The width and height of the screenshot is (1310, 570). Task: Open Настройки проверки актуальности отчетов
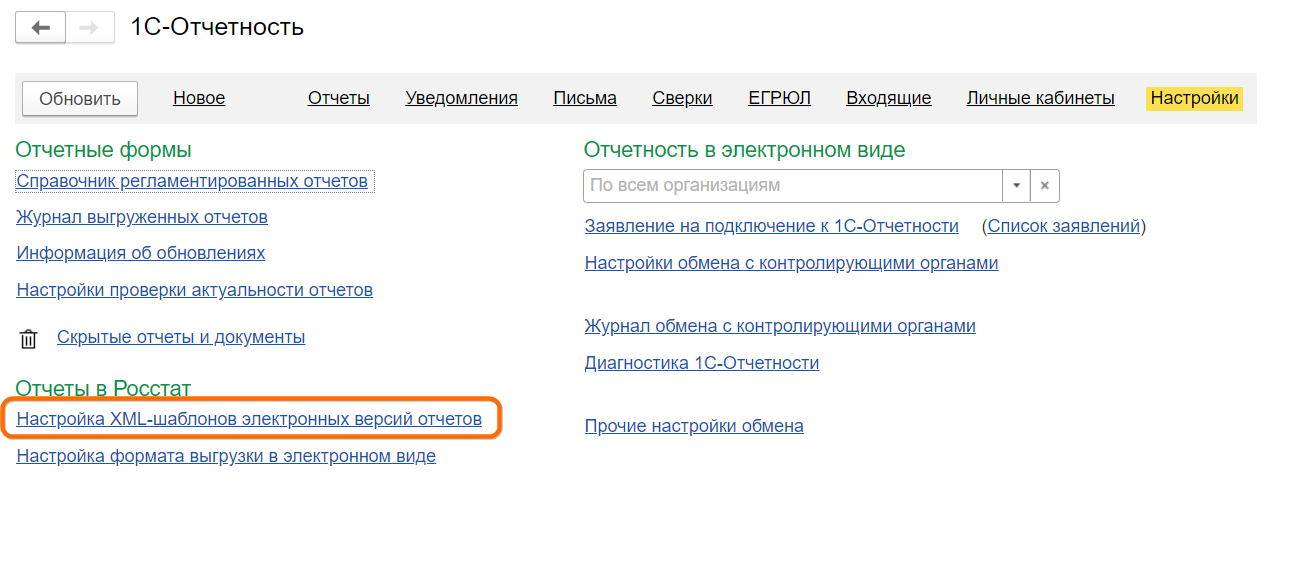pyautogui.click(x=195, y=290)
